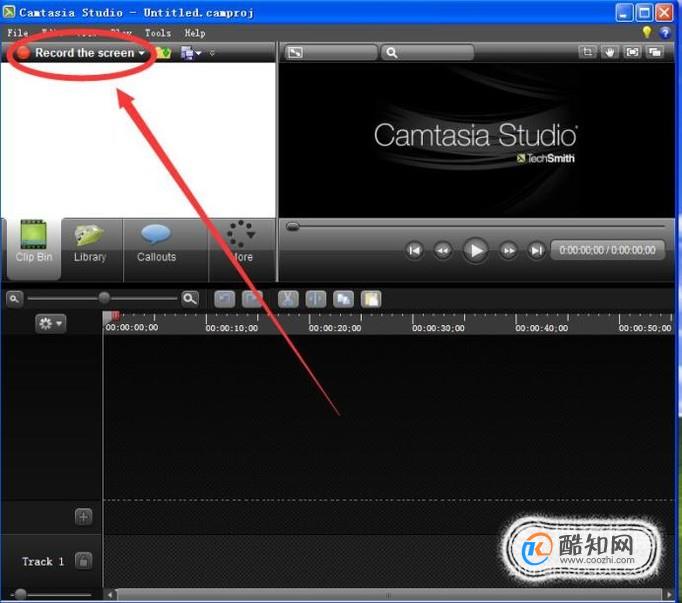This screenshot has width=682, height=603.
Task: Open the editing dimensions field in preview toolbar
Action: point(331,53)
